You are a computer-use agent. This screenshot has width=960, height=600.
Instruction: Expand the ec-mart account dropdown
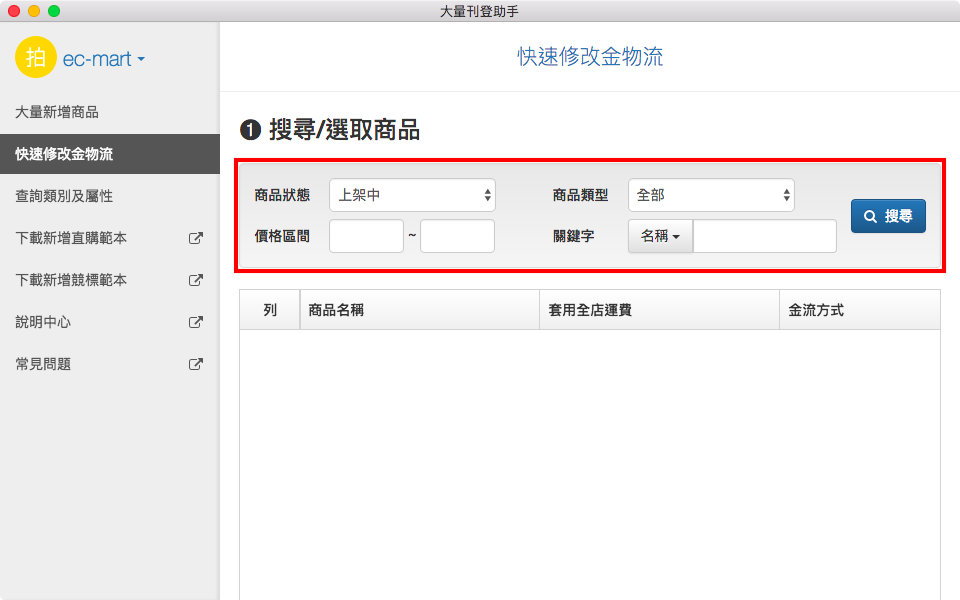coord(104,59)
